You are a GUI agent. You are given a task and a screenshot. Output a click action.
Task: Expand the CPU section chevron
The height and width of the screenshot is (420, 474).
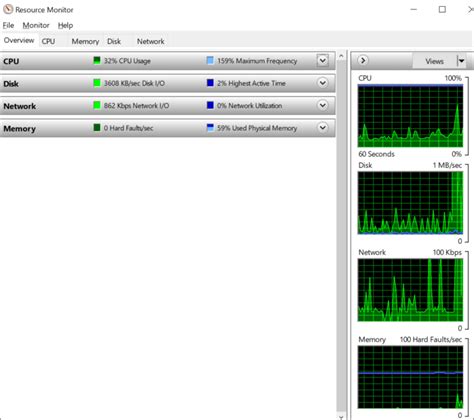click(x=322, y=61)
